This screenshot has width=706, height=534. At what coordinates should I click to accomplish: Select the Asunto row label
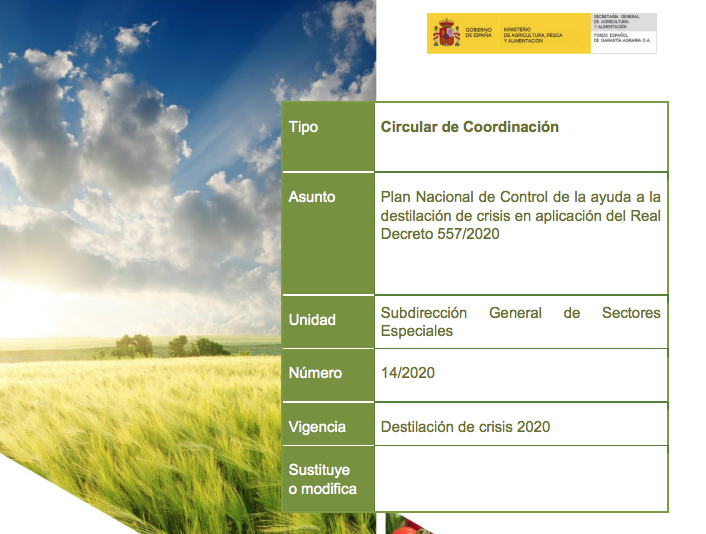[x=312, y=197]
